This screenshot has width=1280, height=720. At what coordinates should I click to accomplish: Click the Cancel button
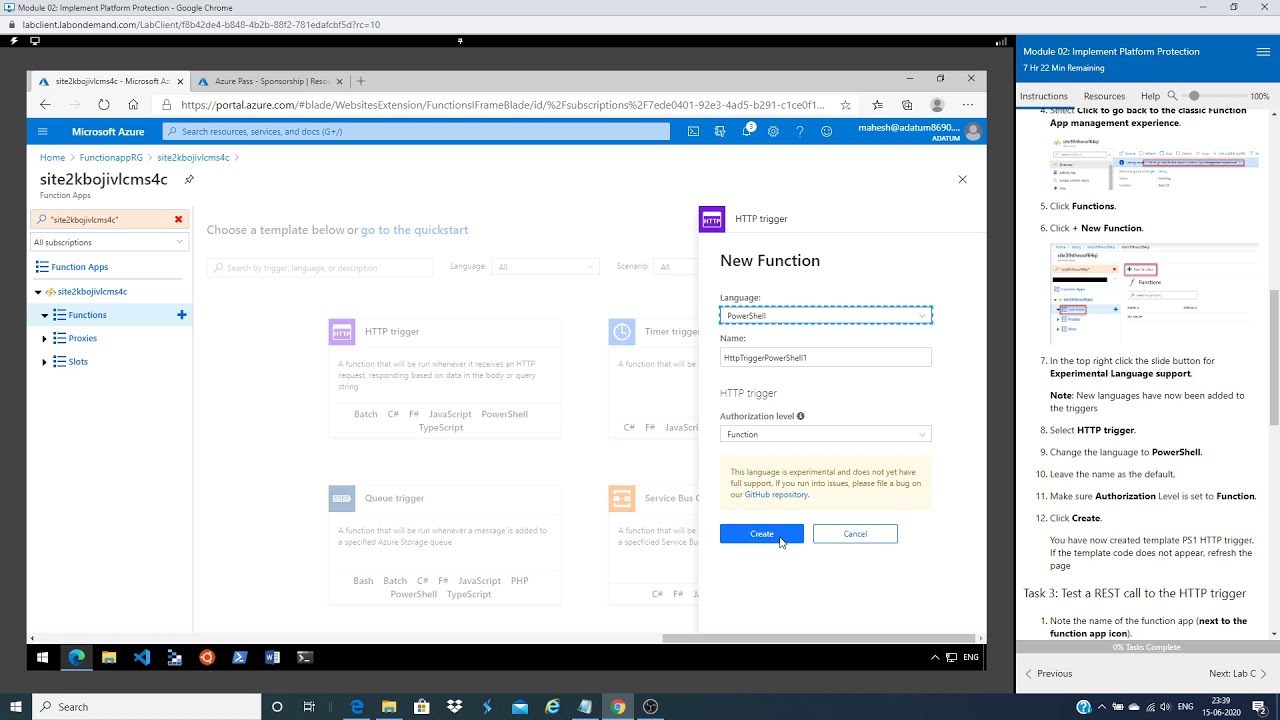855,534
